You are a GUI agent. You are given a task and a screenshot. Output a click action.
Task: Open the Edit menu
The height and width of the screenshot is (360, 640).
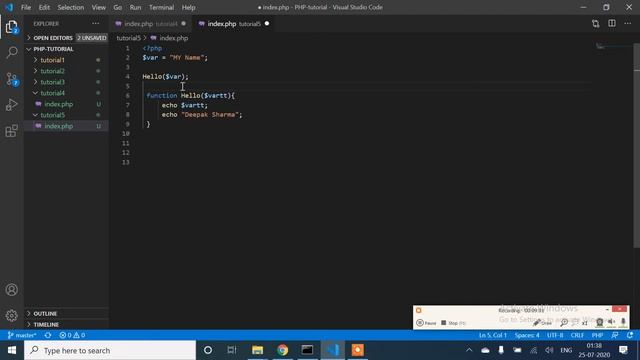tap(44, 7)
